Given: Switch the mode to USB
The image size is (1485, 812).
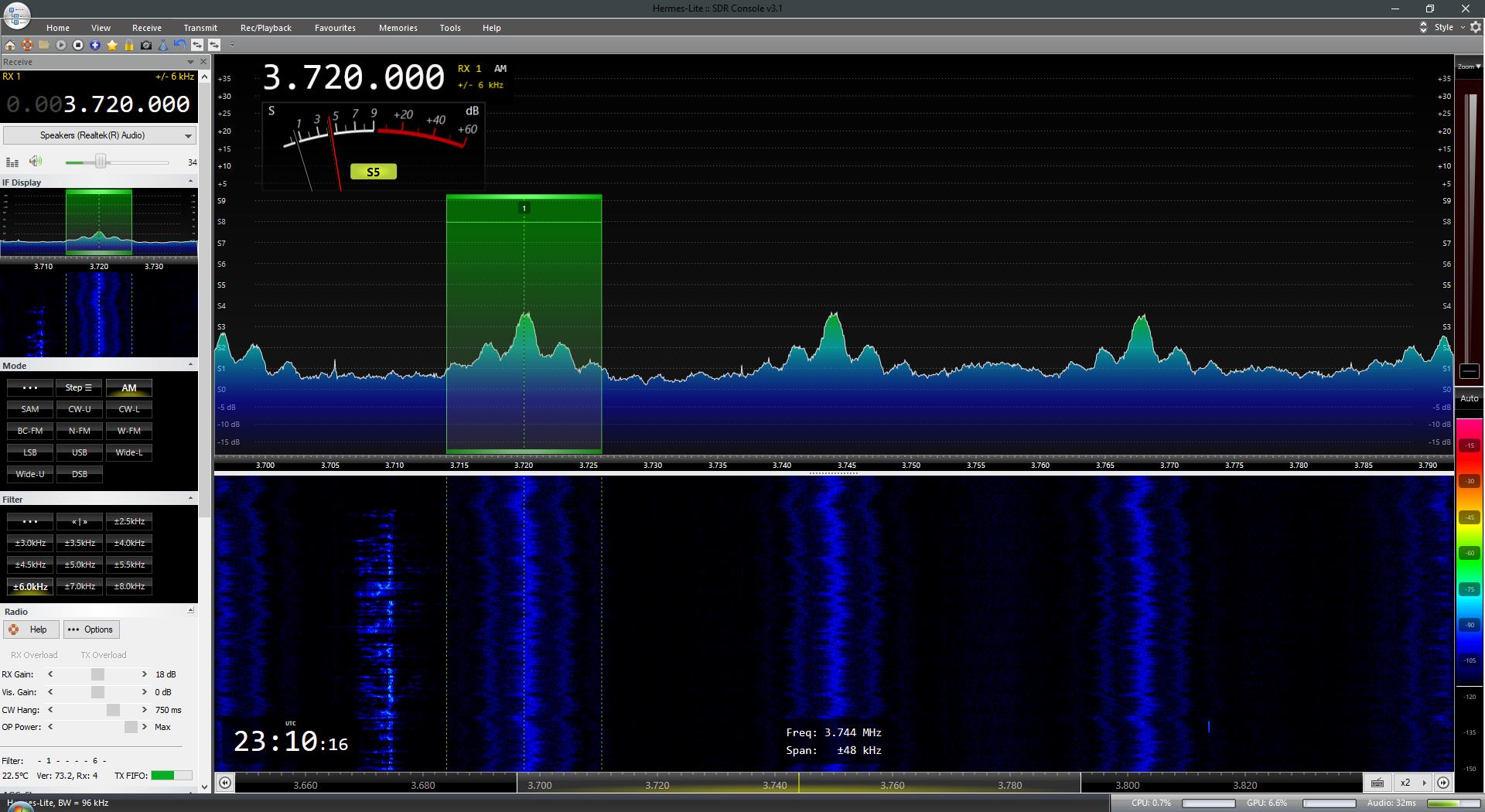Looking at the screenshot, I should 80,452.
